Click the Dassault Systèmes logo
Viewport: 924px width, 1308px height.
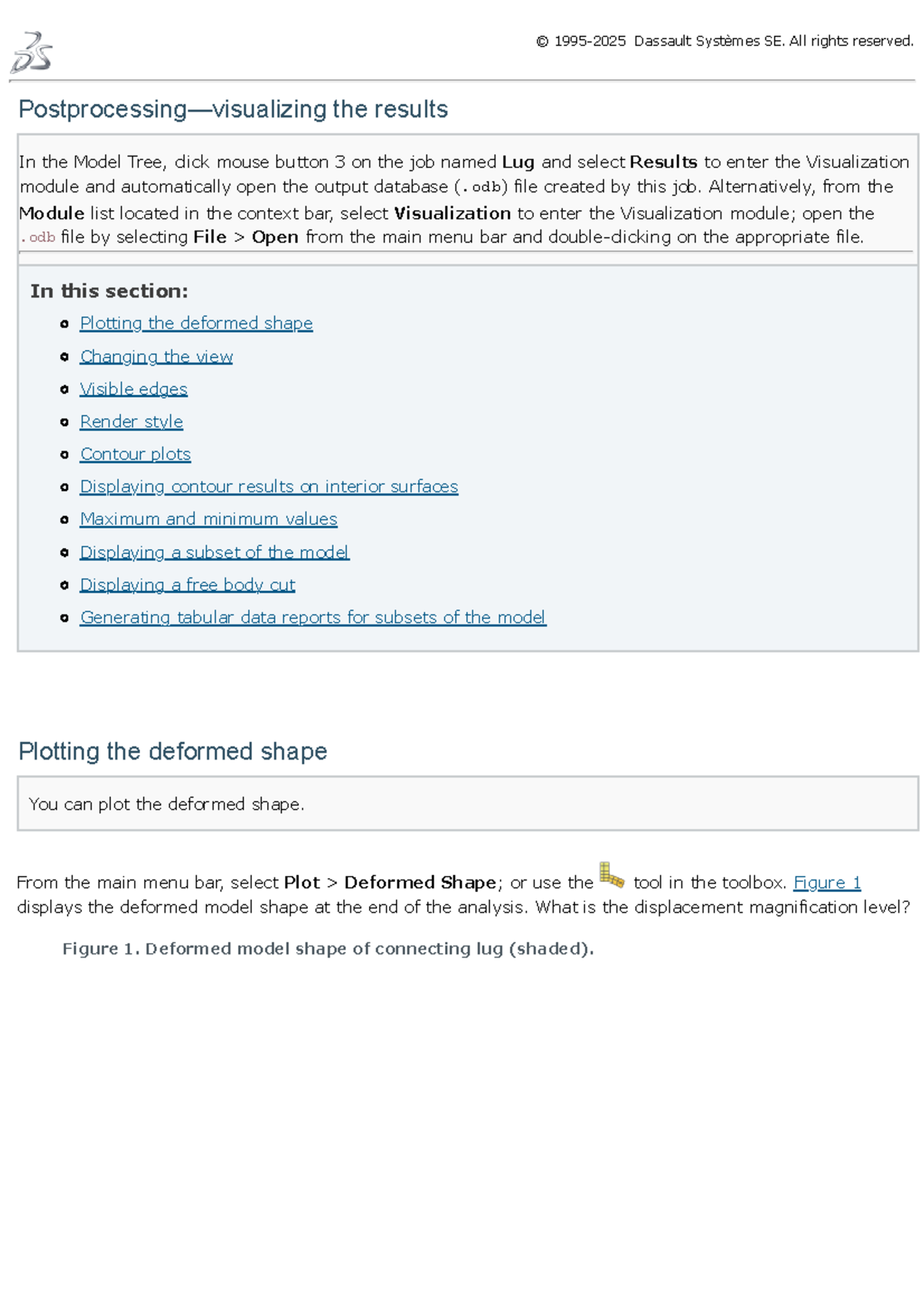point(32,53)
